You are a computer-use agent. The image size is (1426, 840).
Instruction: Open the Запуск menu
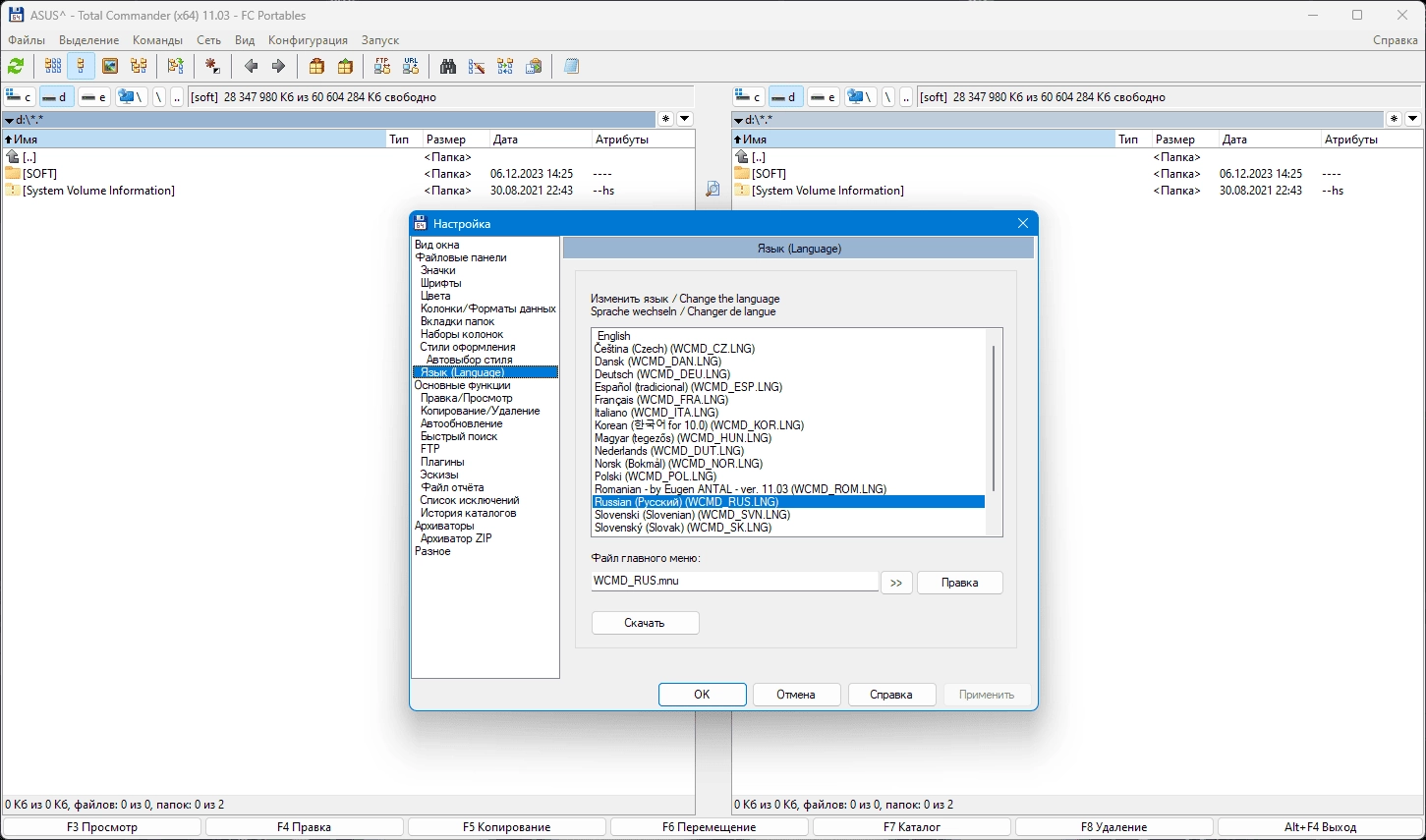(x=380, y=40)
